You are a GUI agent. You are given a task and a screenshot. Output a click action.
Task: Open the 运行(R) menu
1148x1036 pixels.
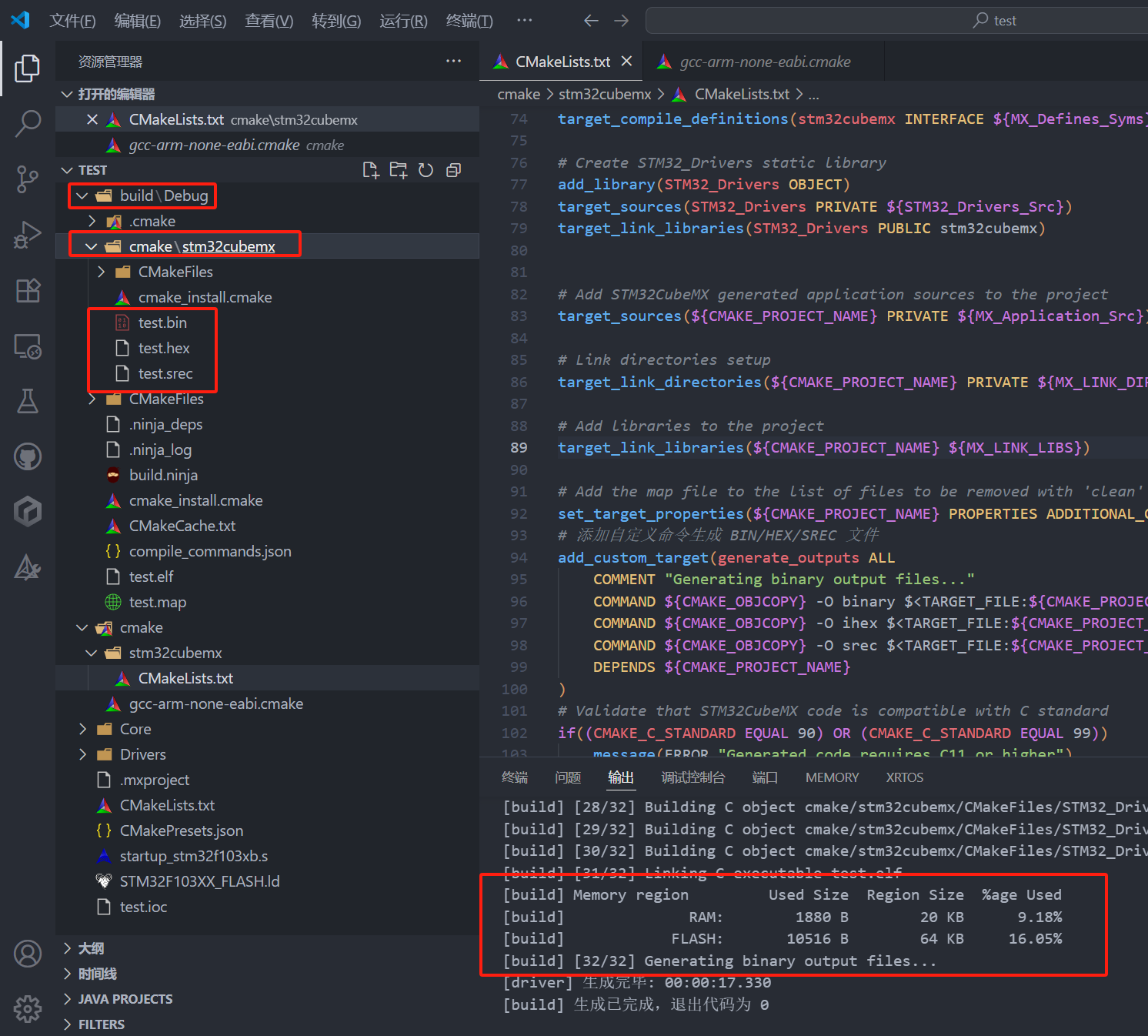pos(403,21)
